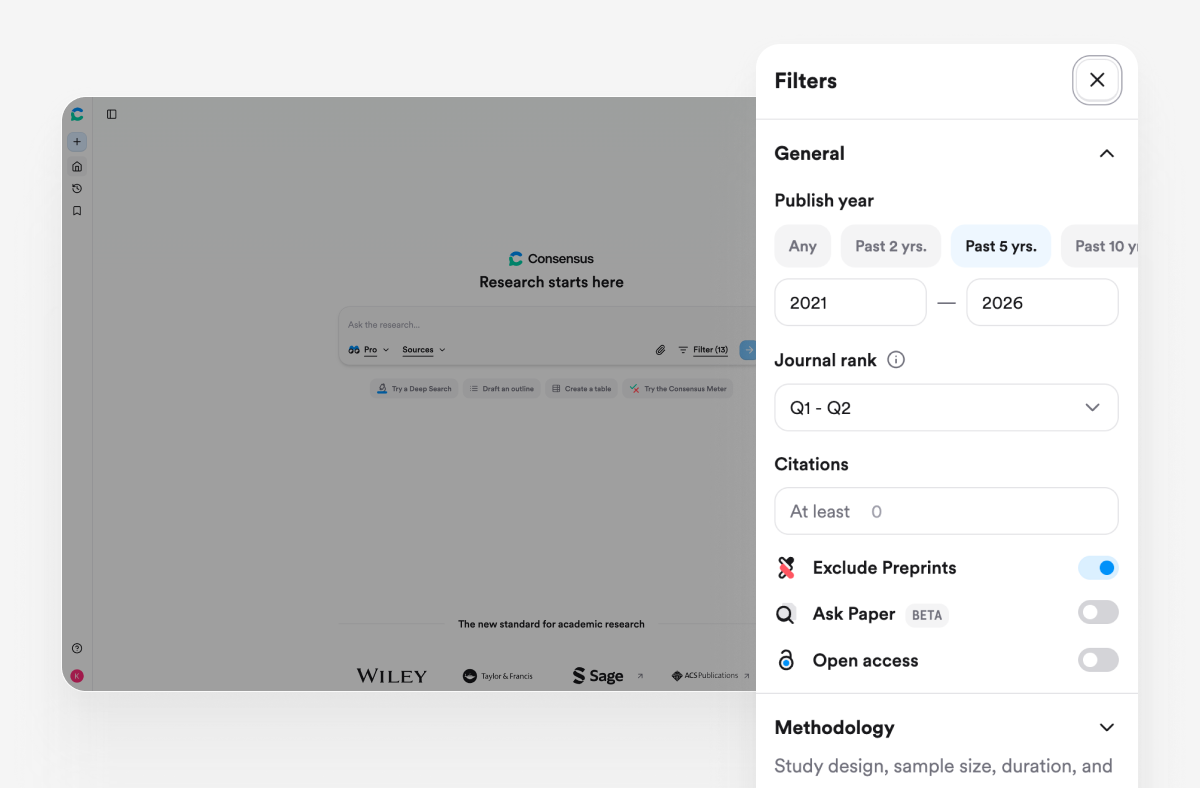Click the Open access lock icon
This screenshot has height=788, width=1200.
tap(786, 660)
